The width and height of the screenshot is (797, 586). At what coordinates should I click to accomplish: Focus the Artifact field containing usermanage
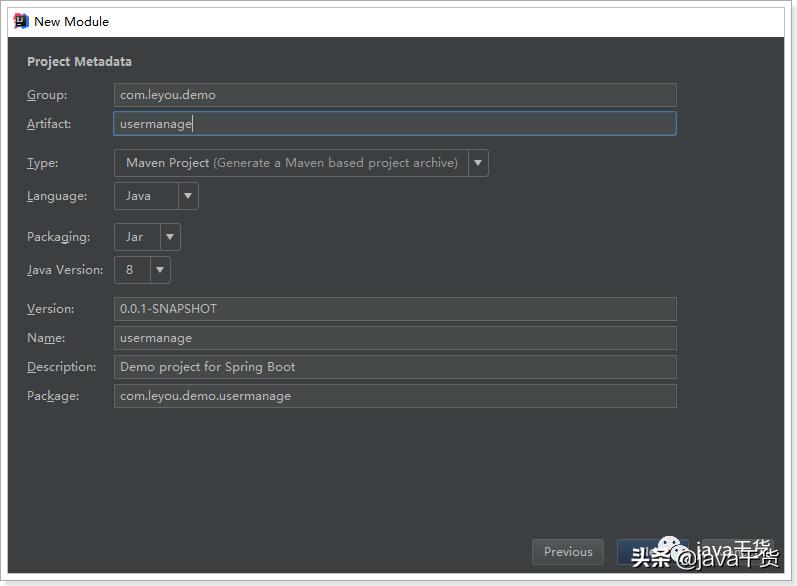pos(395,124)
